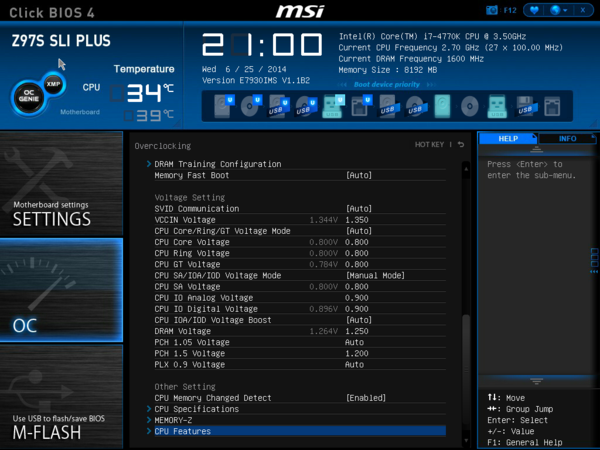Image resolution: width=600 pixels, height=450 pixels.
Task: Select the legacy CD/DVD boot icon without badge
Action: 470,106
